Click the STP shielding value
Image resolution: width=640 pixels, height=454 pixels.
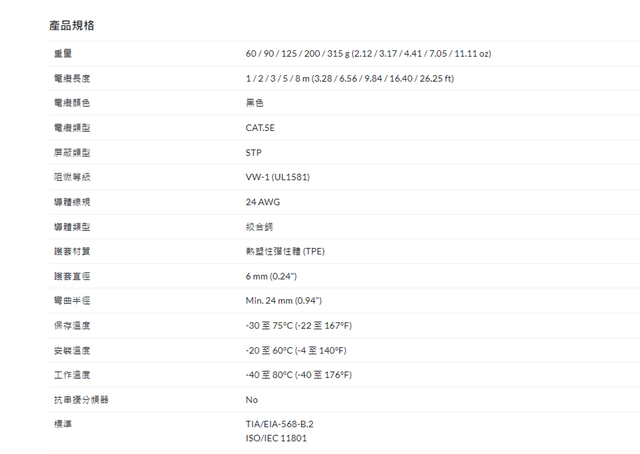253,153
